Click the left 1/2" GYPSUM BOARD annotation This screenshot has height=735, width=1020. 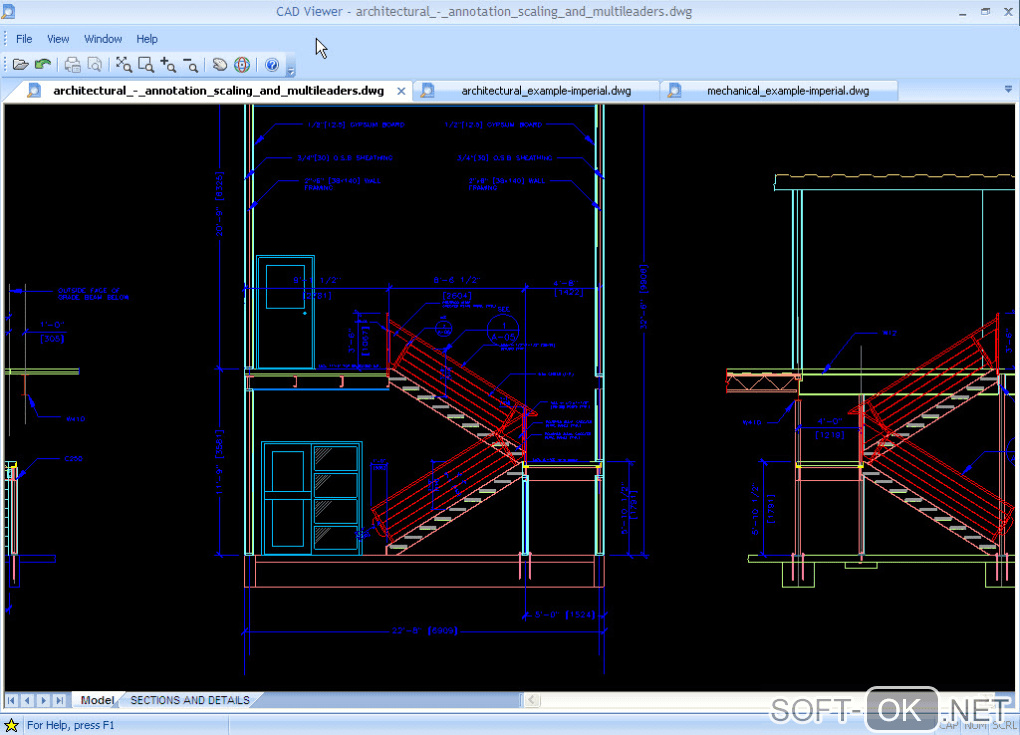point(356,124)
